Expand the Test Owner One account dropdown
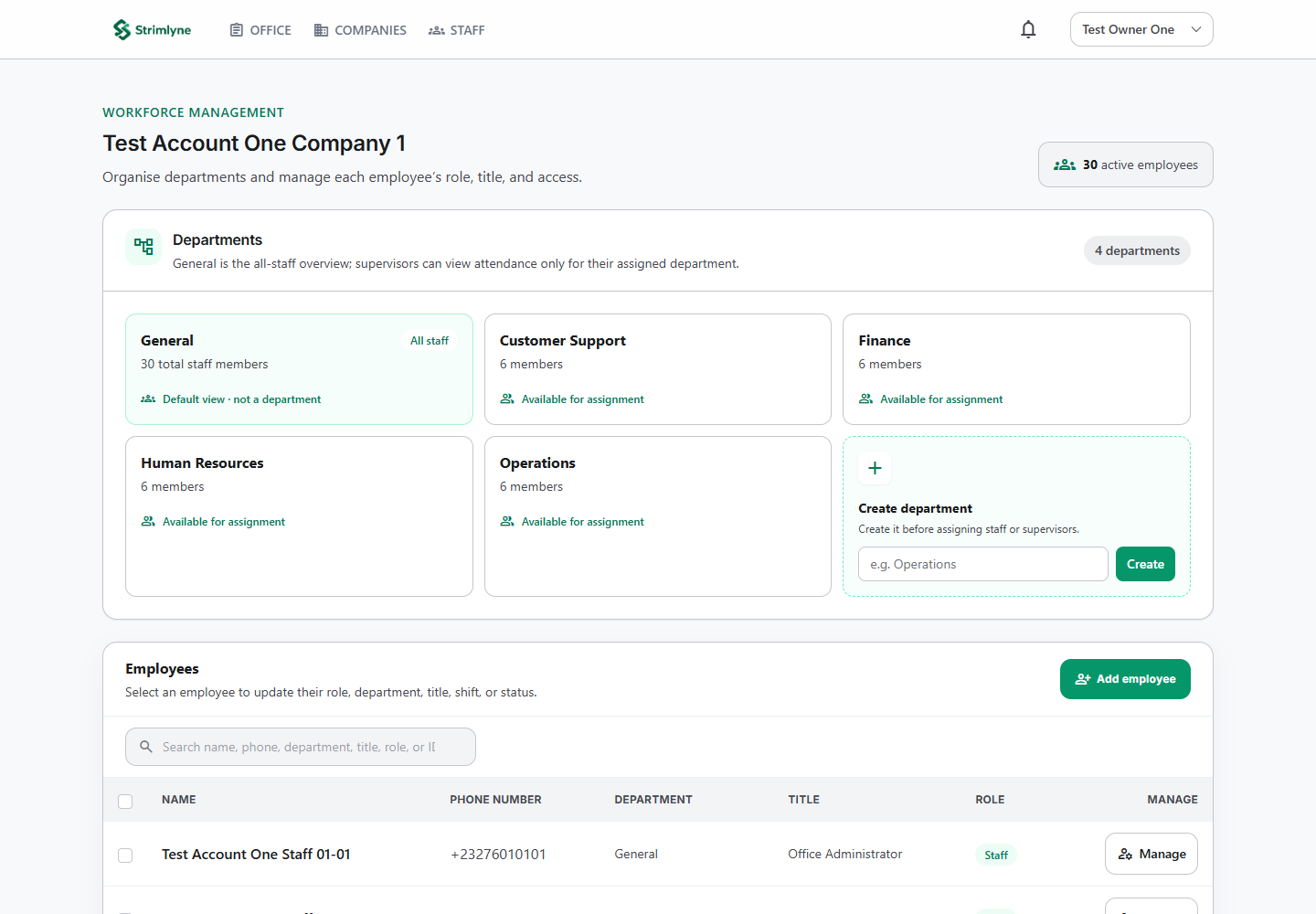This screenshot has height=914, width=1316. [x=1141, y=29]
